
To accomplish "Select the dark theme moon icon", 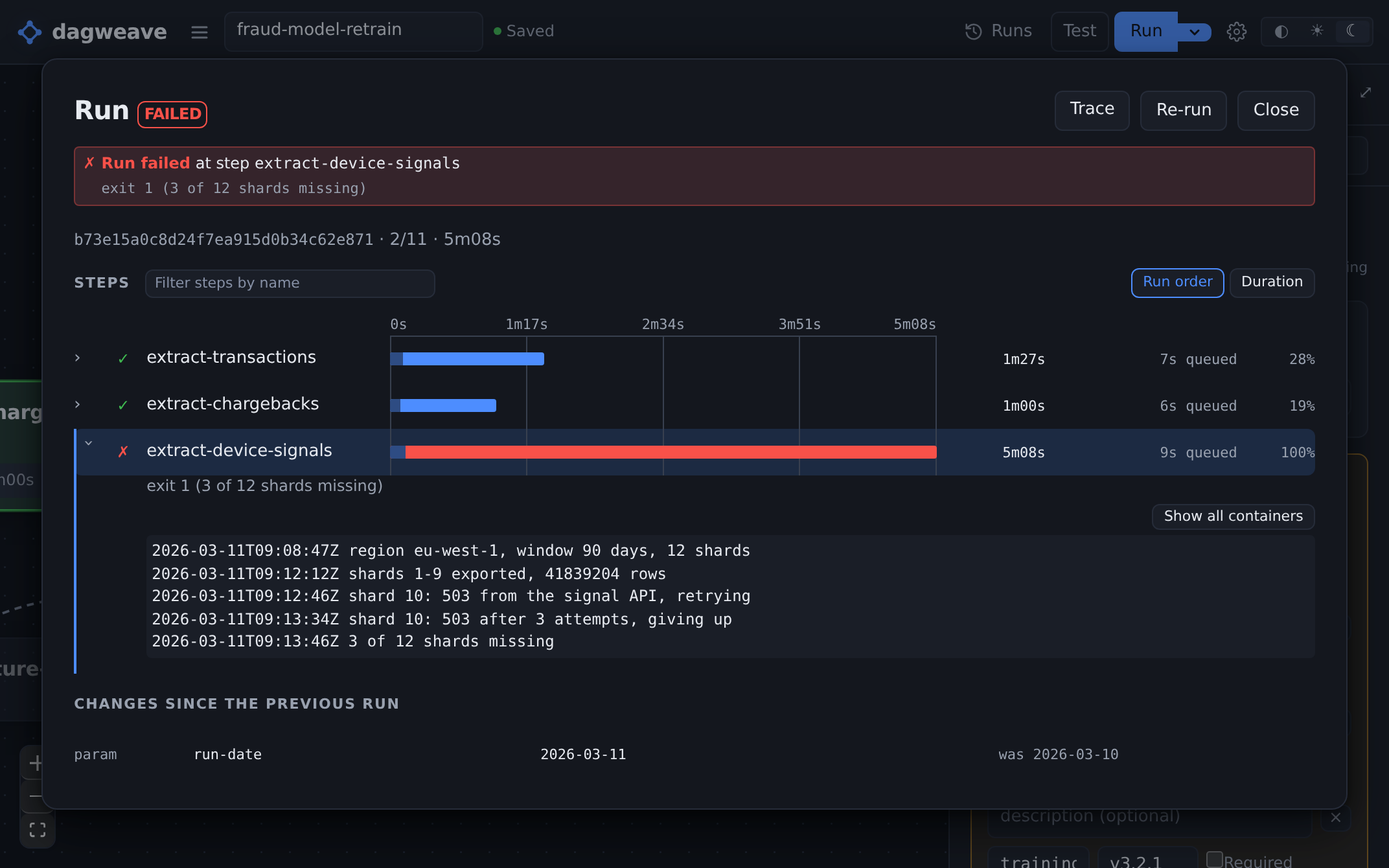I will [1352, 30].
